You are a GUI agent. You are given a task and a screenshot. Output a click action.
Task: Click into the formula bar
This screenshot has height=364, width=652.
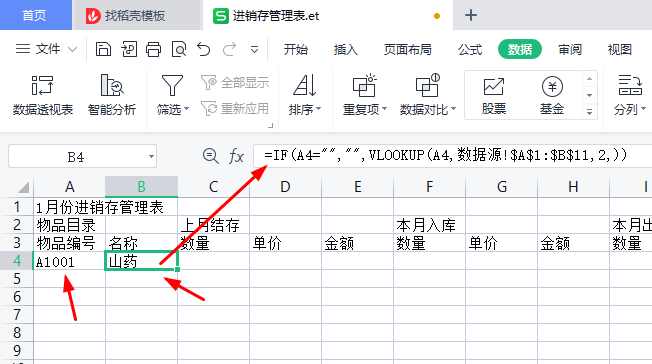[452, 156]
